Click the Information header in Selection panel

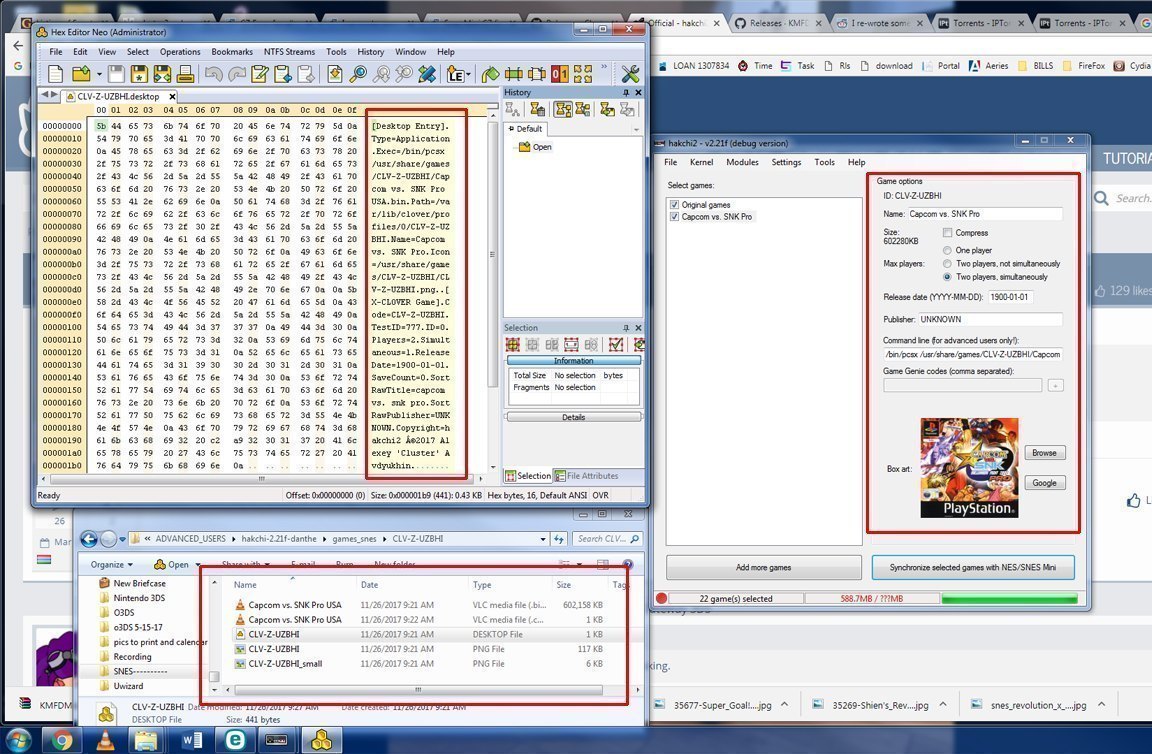click(573, 361)
